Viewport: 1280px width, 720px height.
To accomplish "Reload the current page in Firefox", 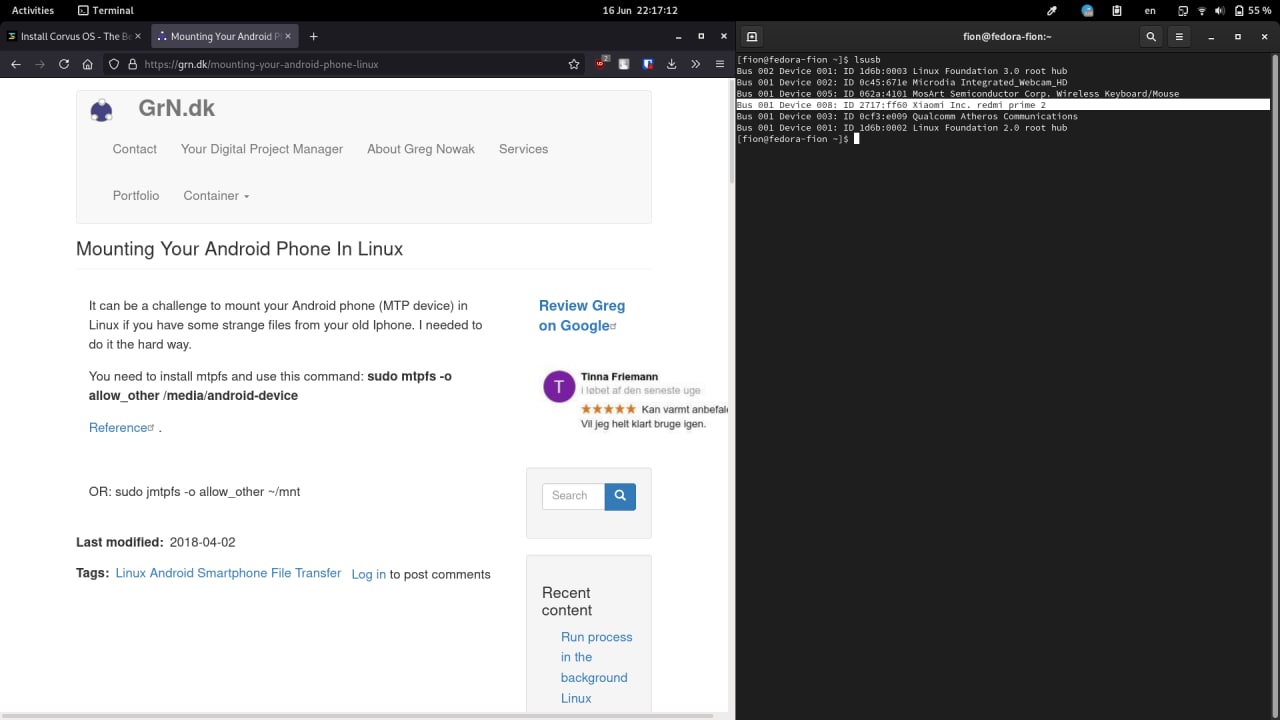I will point(64,64).
